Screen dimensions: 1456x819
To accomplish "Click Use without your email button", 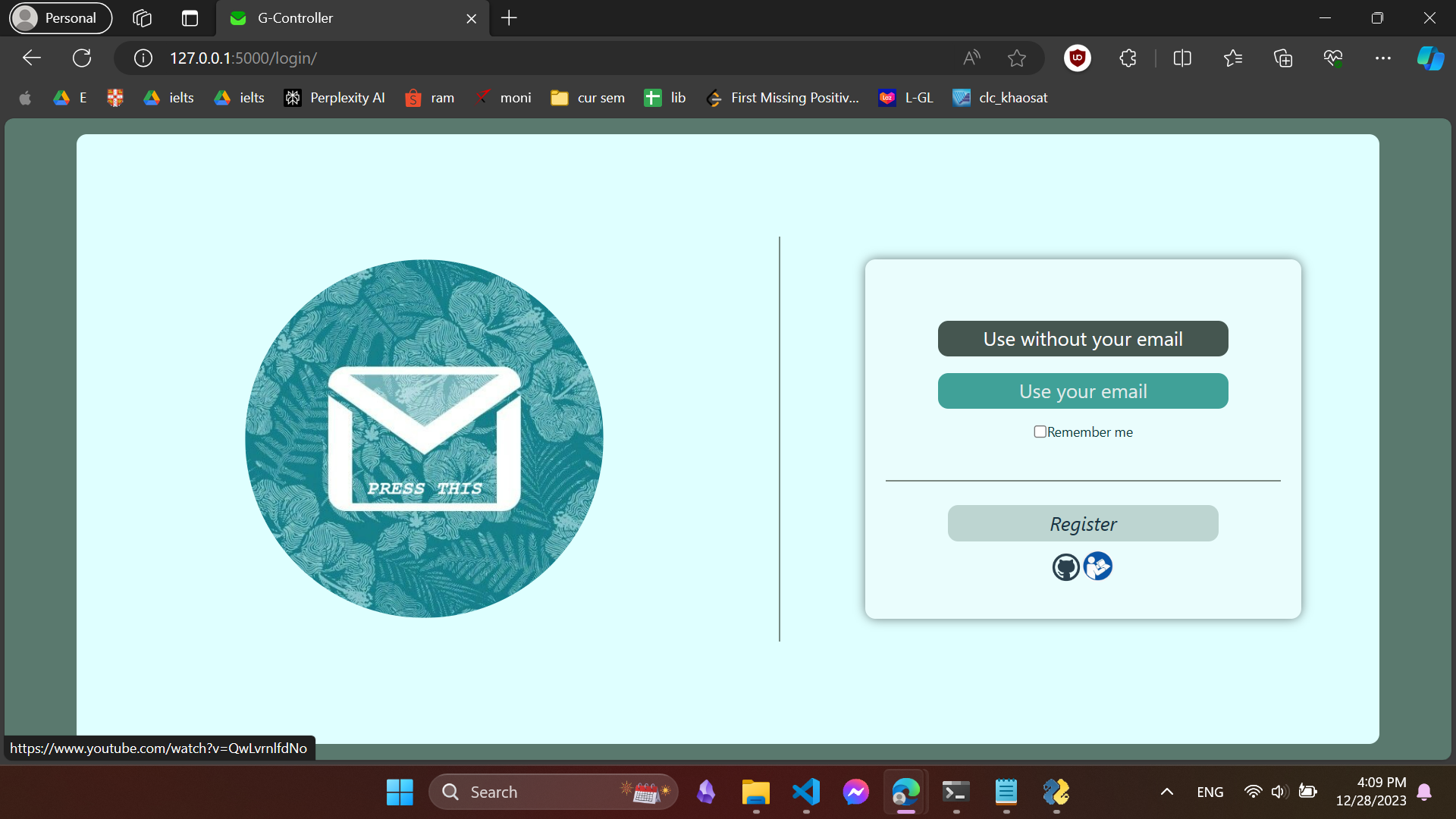I will tap(1082, 339).
